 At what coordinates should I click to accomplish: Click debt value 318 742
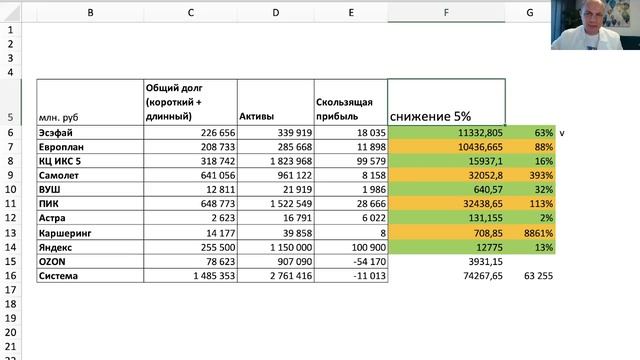pyautogui.click(x=191, y=161)
